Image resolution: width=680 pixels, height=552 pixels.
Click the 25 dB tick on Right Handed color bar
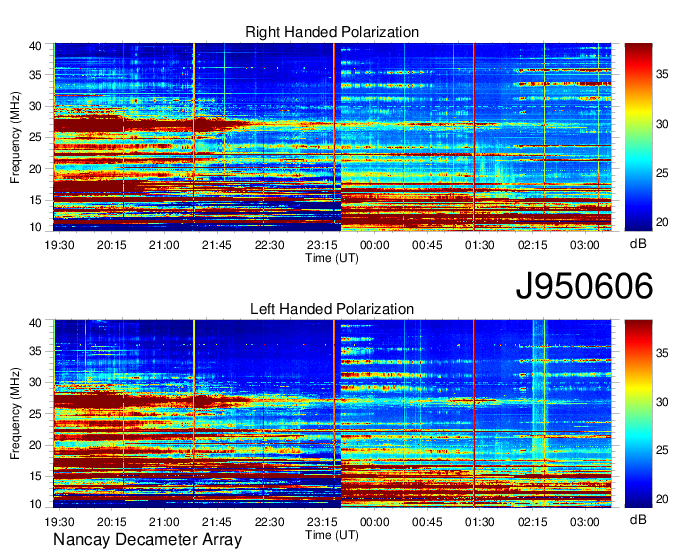[662, 173]
